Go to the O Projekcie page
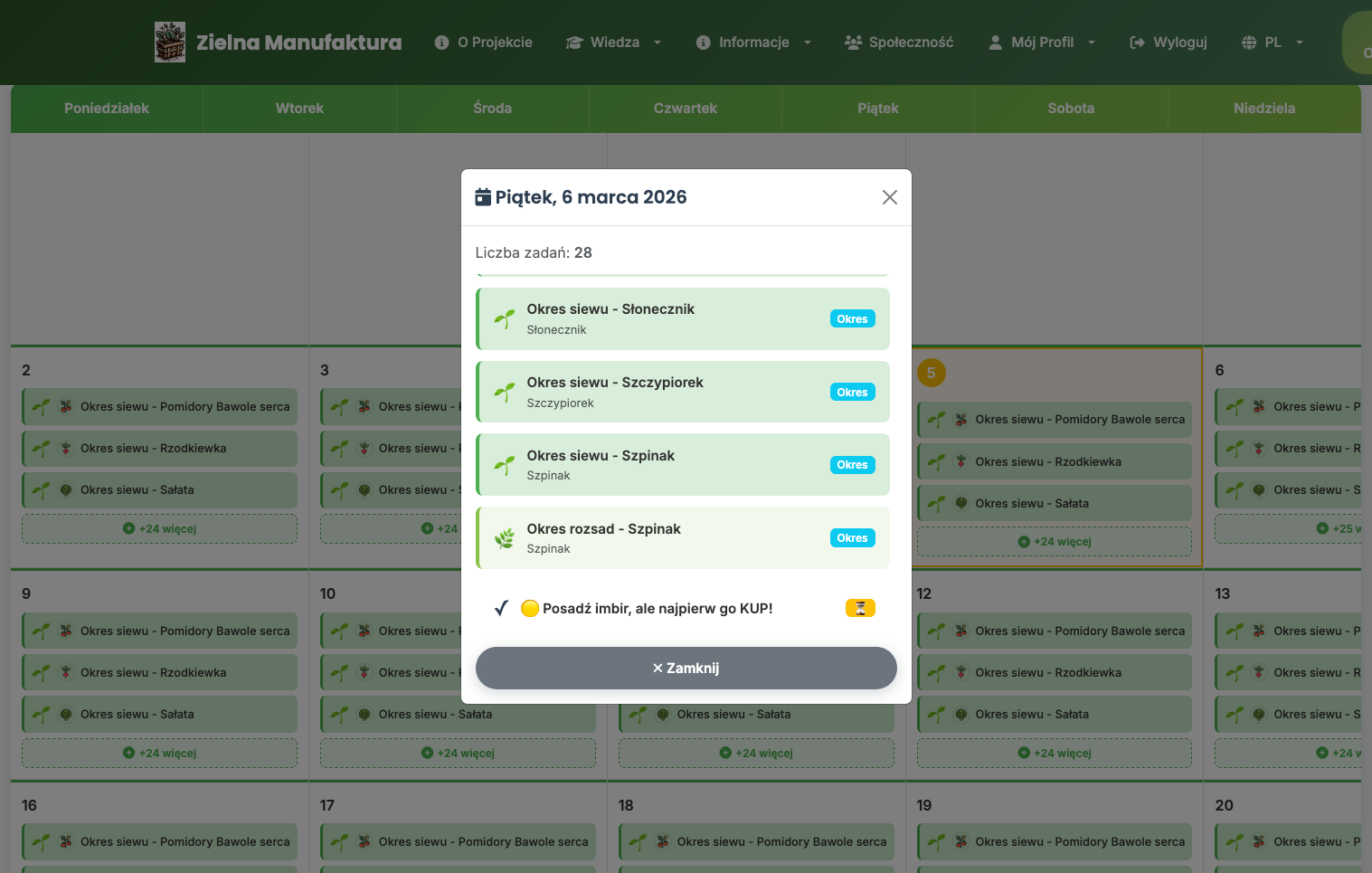Viewport: 1372px width, 873px height. [484, 43]
